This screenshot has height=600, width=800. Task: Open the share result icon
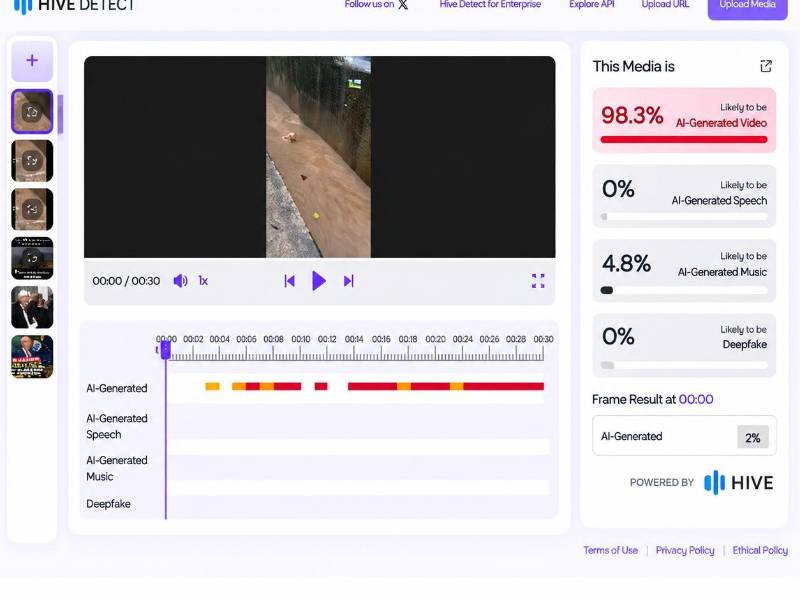[766, 66]
